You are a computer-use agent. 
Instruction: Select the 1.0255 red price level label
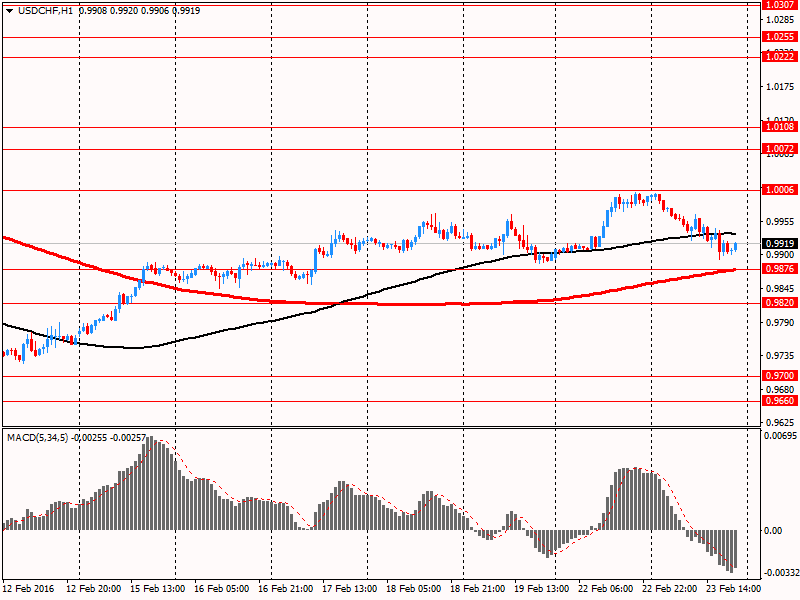780,37
